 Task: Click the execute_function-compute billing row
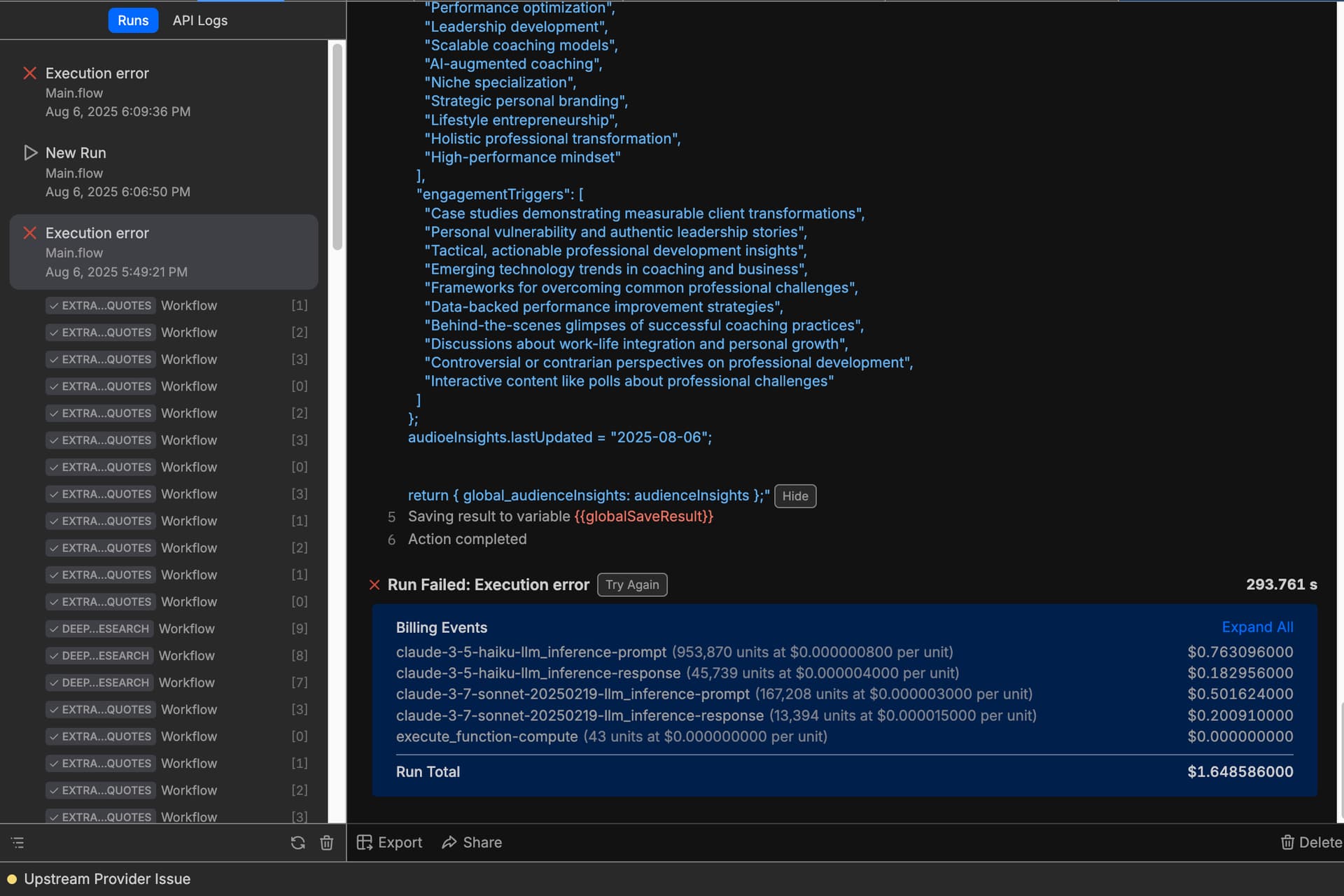click(x=844, y=736)
